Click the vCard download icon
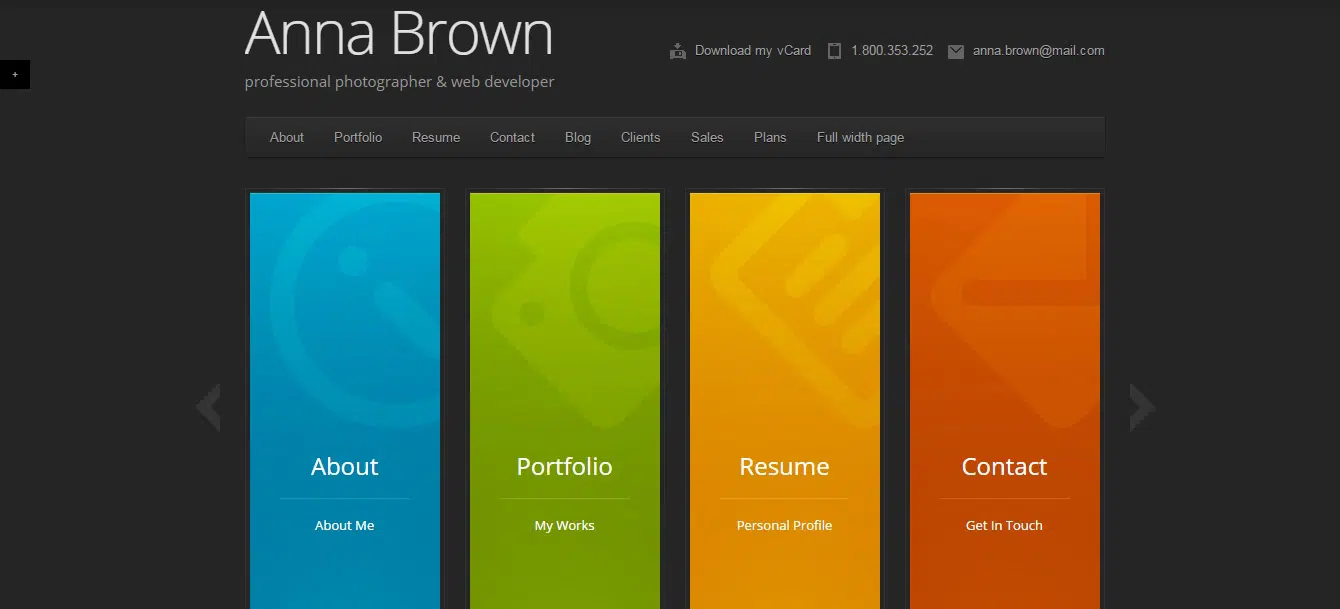This screenshot has width=1340, height=609. 678,51
